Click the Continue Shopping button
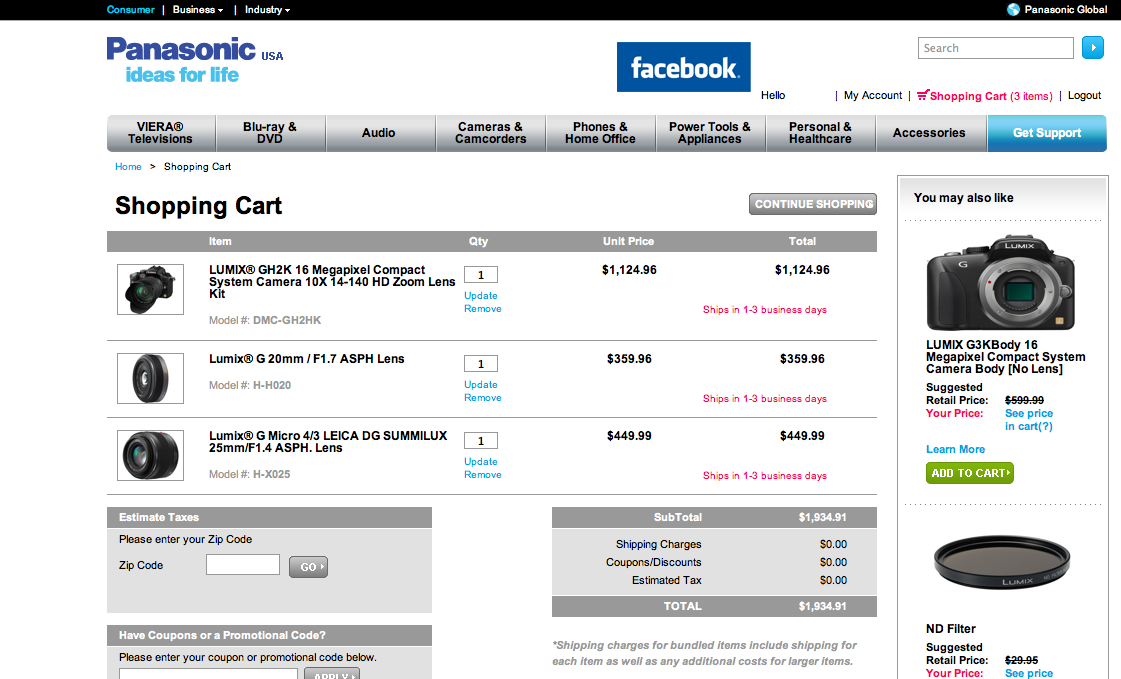This screenshot has width=1121, height=679. click(x=813, y=204)
